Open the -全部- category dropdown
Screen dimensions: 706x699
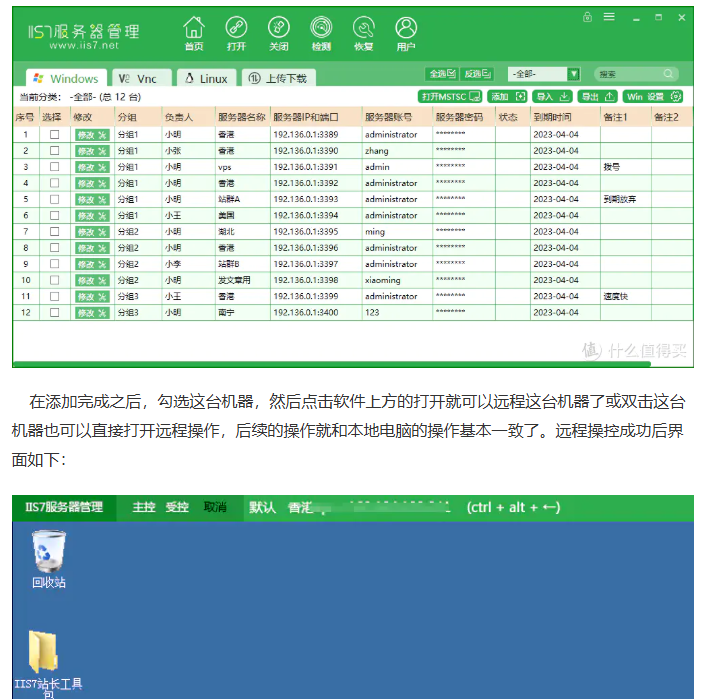(x=544, y=74)
